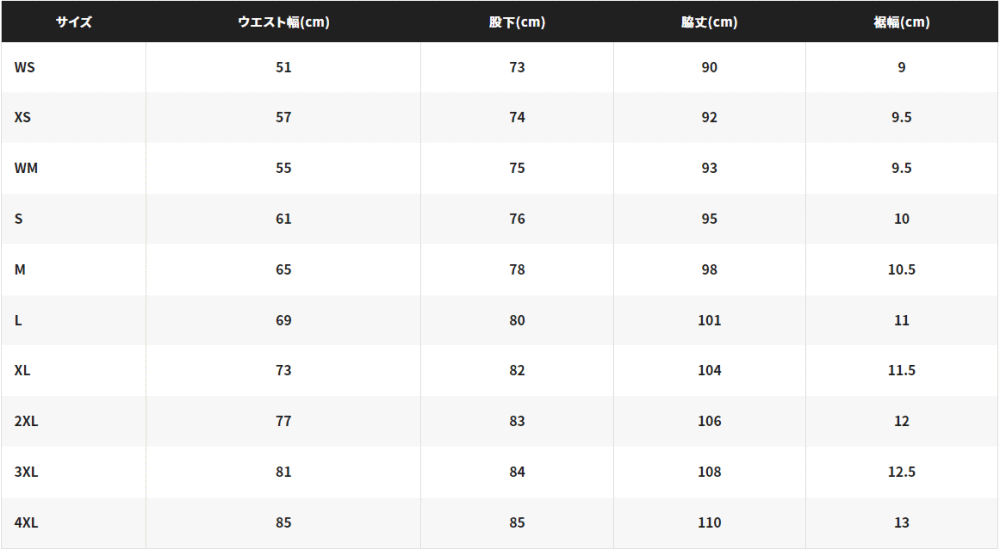Screen dimensions: 1000x550
Task: Click the XS size label
Action: pos(22,117)
